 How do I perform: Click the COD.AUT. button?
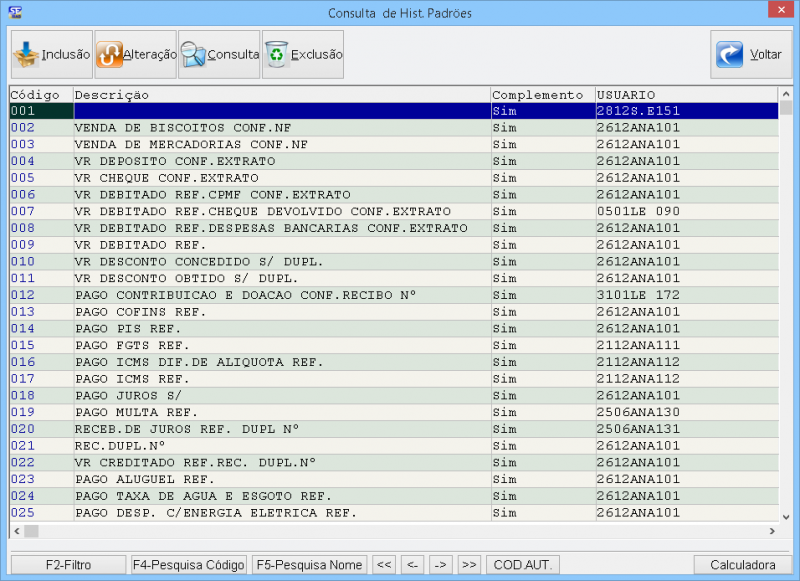[524, 565]
